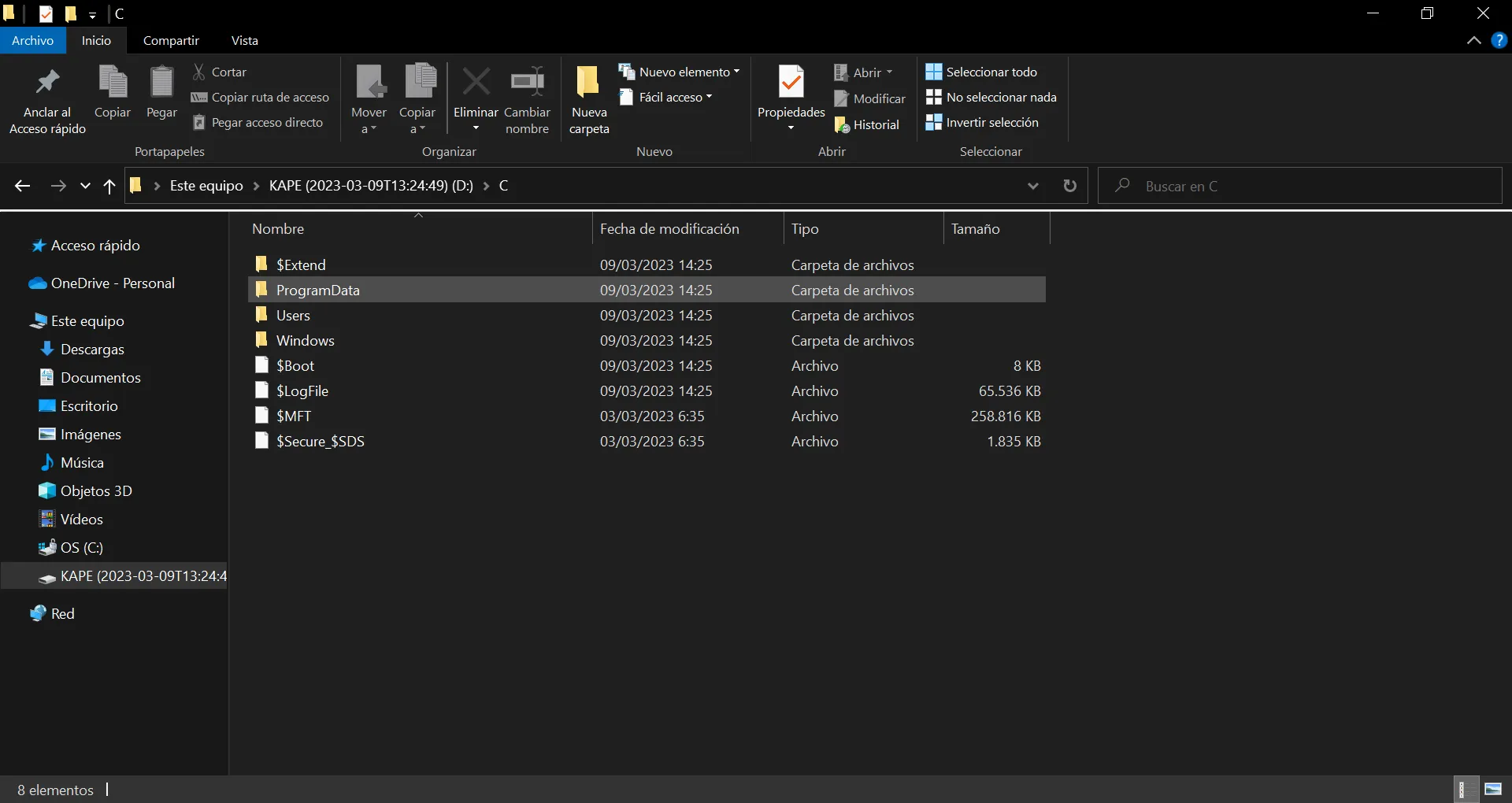Select the $Extend folder
Viewport: 1512px width, 803px height.
pos(647,265)
